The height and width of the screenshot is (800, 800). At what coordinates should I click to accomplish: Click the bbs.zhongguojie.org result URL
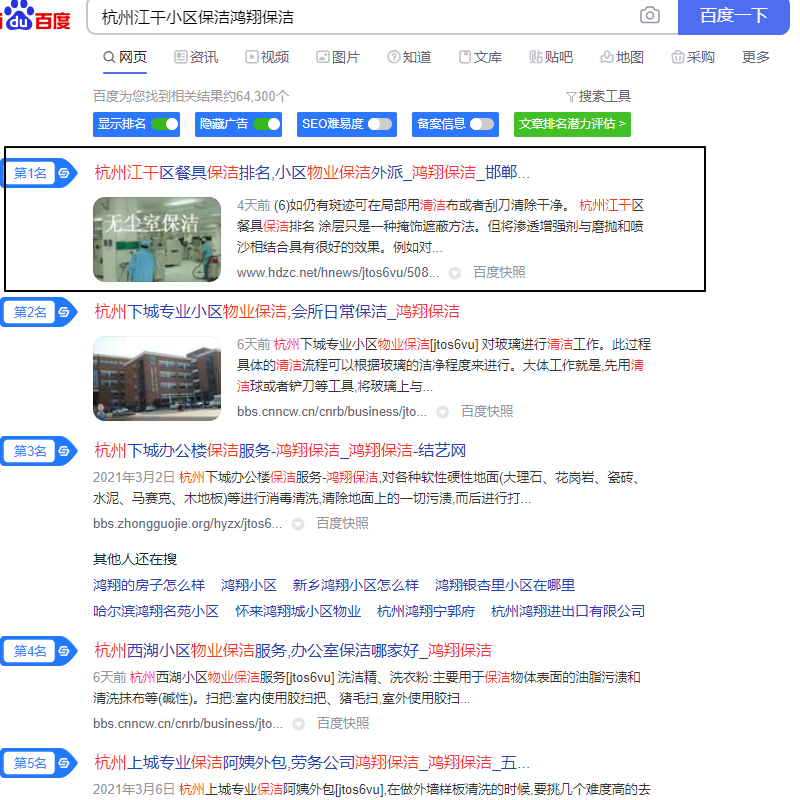point(187,524)
